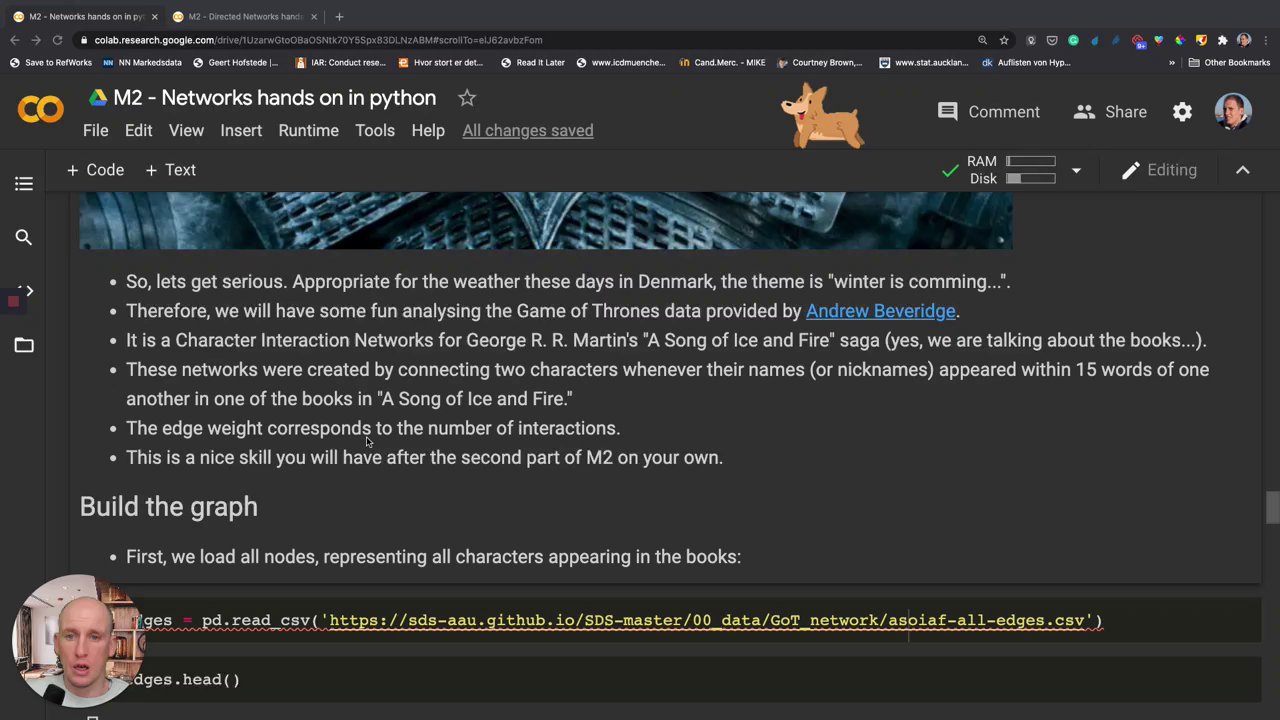Add a new Text cell
Screen dimensions: 1280x720
point(170,170)
